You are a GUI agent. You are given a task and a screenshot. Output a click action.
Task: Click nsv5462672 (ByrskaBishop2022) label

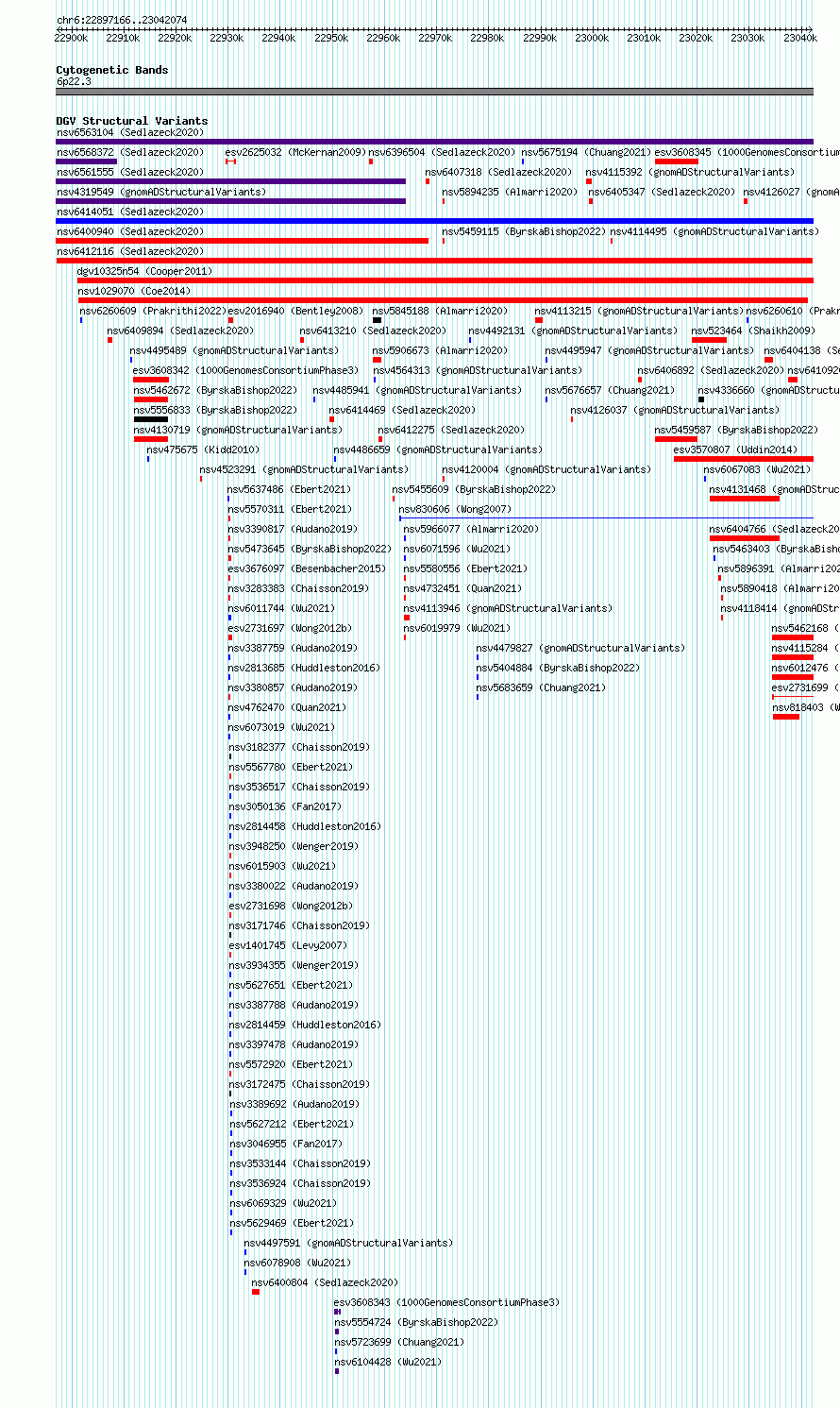pyautogui.click(x=215, y=390)
